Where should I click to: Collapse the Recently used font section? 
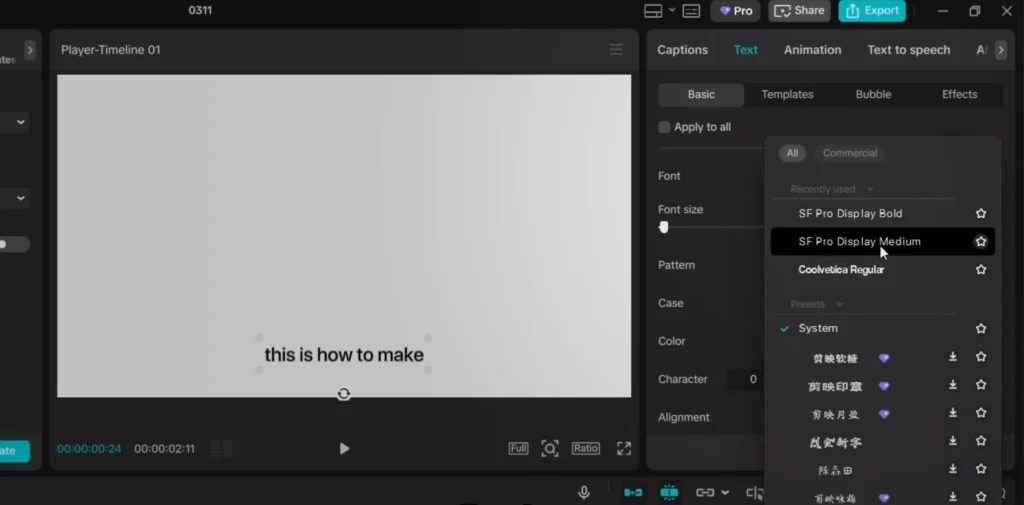tap(869, 189)
